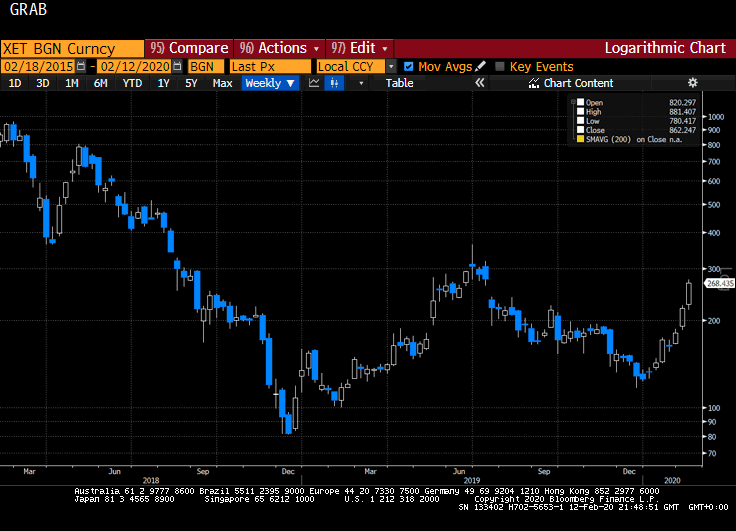
Task: Click the GRAB command text
Action: tap(28, 9)
